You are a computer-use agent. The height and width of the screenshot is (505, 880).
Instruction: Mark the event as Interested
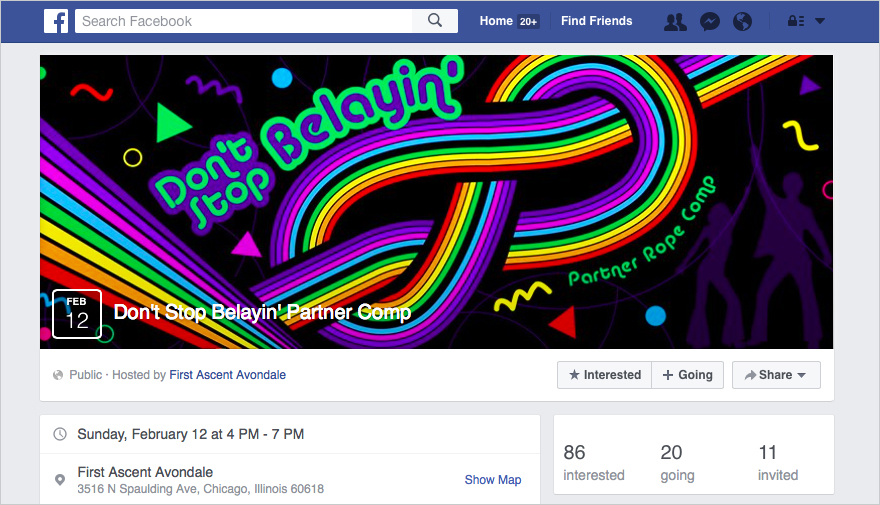pyautogui.click(x=604, y=375)
